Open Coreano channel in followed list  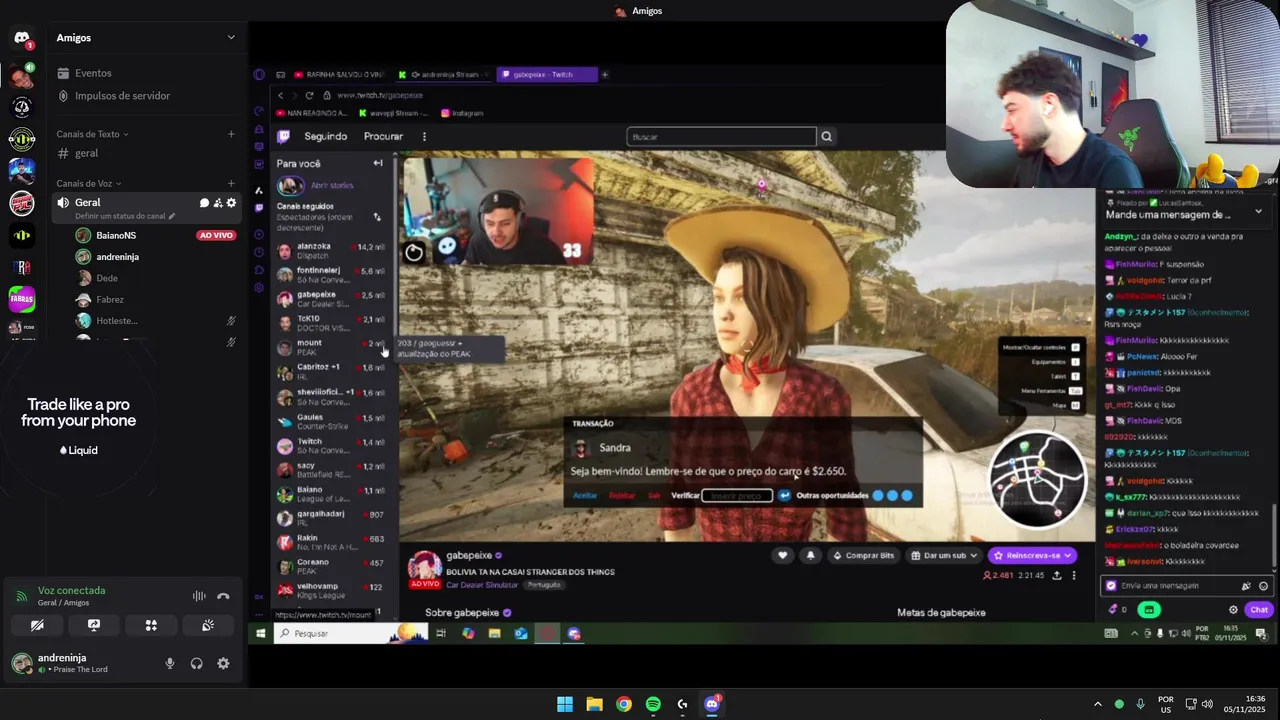point(331,566)
